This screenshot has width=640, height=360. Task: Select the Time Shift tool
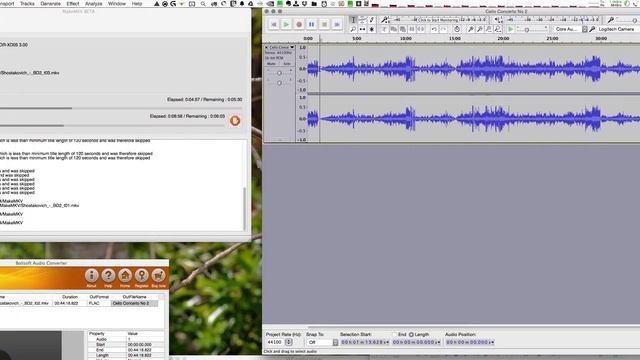pos(362,29)
